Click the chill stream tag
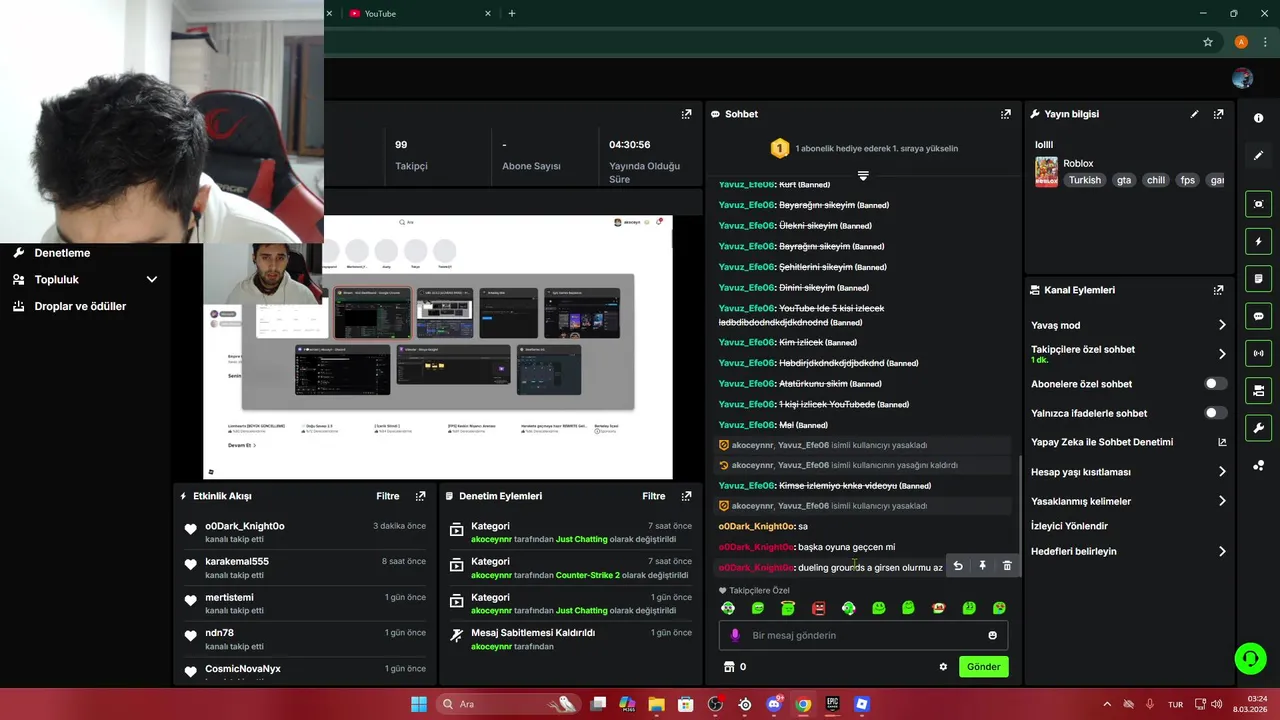 (1156, 180)
